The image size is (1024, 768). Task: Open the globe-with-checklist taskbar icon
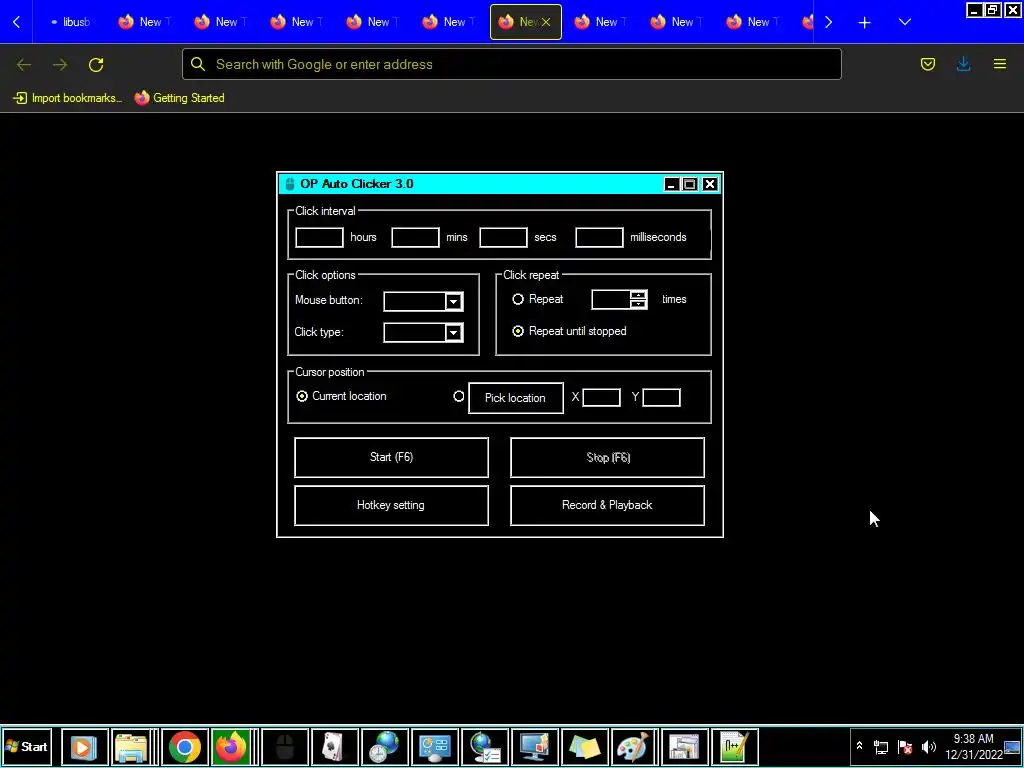tap(485, 747)
